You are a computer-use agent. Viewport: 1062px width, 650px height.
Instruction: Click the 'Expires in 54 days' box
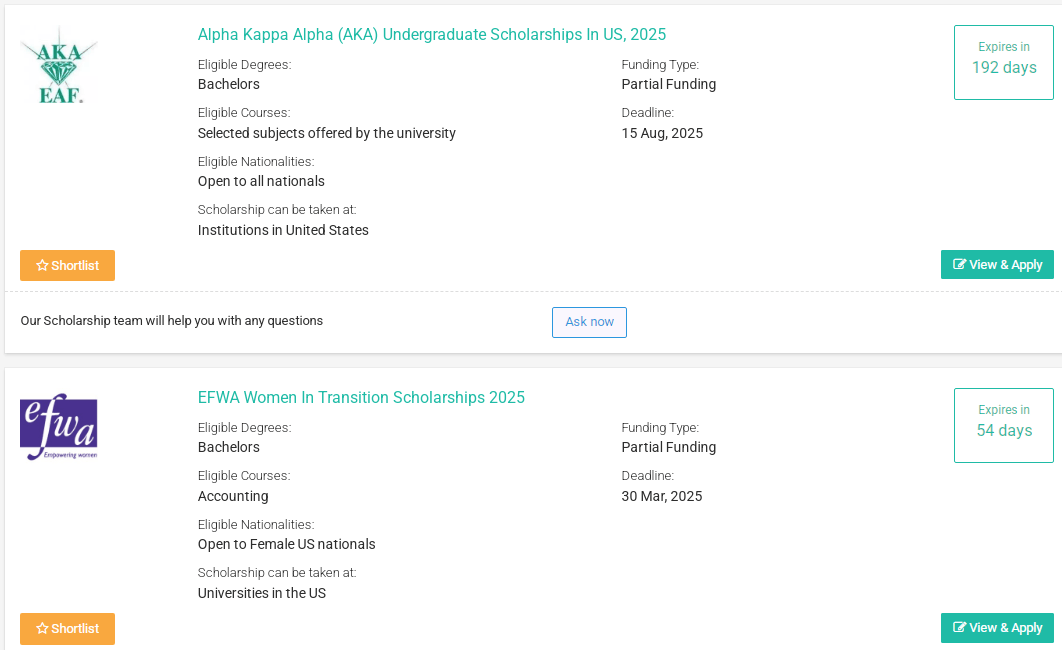(1004, 425)
